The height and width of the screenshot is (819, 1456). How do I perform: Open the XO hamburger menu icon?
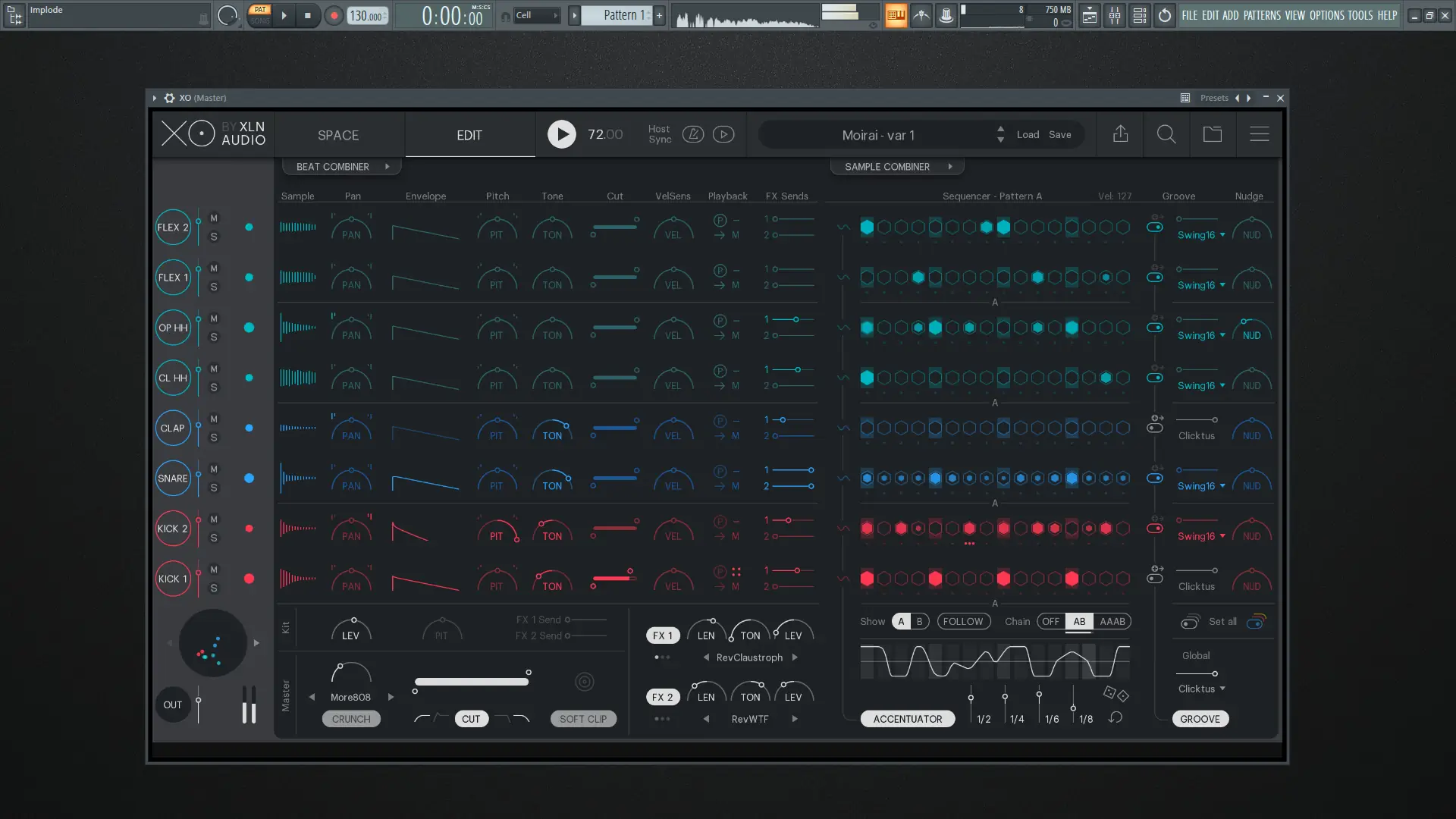coord(1259,134)
